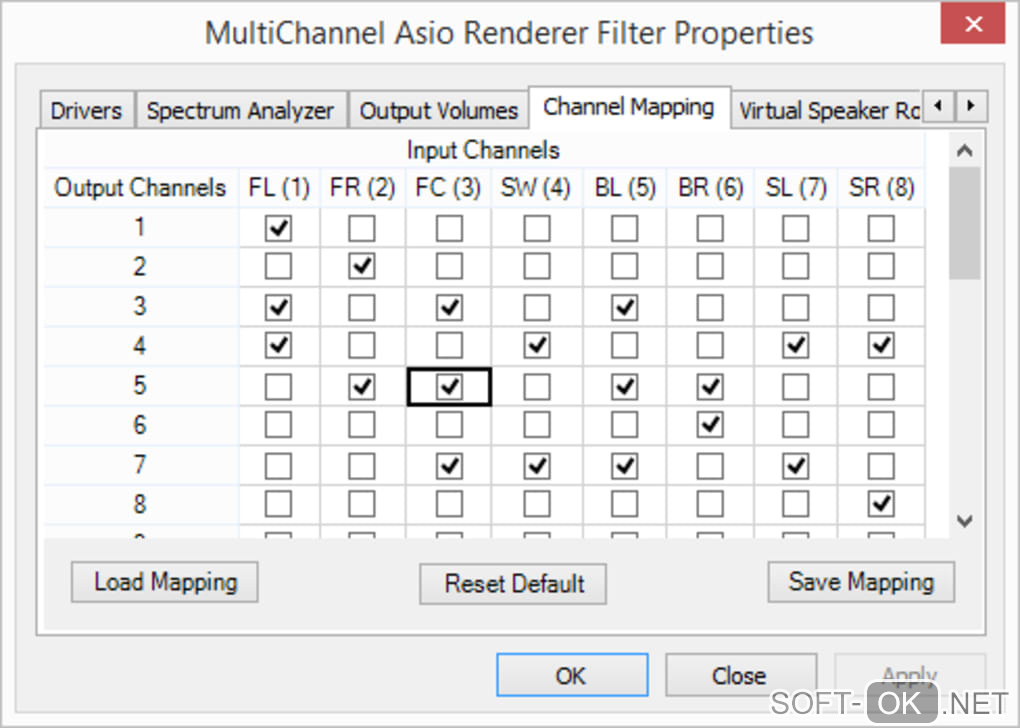The width and height of the screenshot is (1020, 728).
Task: Uncheck SL (7) for output channel 4
Action: click(796, 345)
